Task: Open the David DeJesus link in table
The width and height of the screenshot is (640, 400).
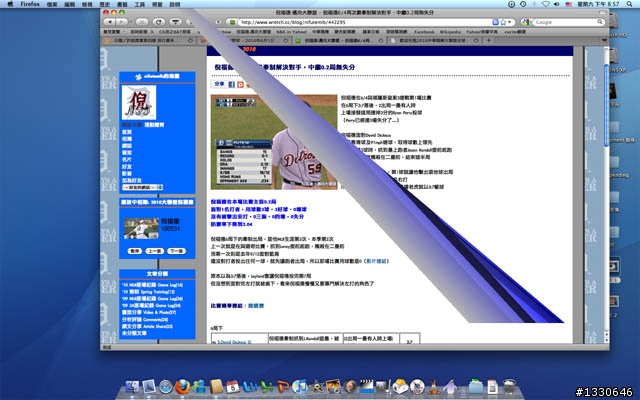Action: [233, 342]
